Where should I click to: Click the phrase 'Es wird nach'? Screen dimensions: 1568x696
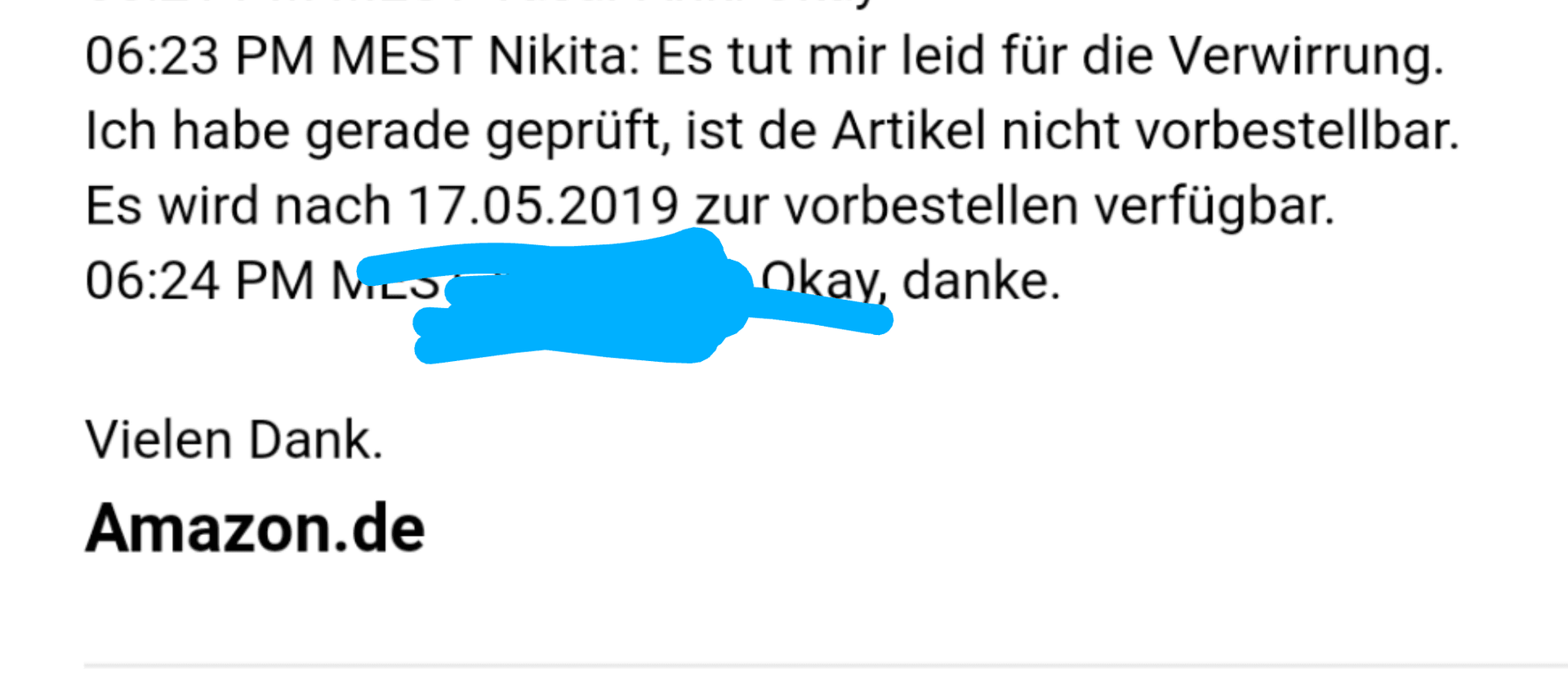pyautogui.click(x=238, y=205)
